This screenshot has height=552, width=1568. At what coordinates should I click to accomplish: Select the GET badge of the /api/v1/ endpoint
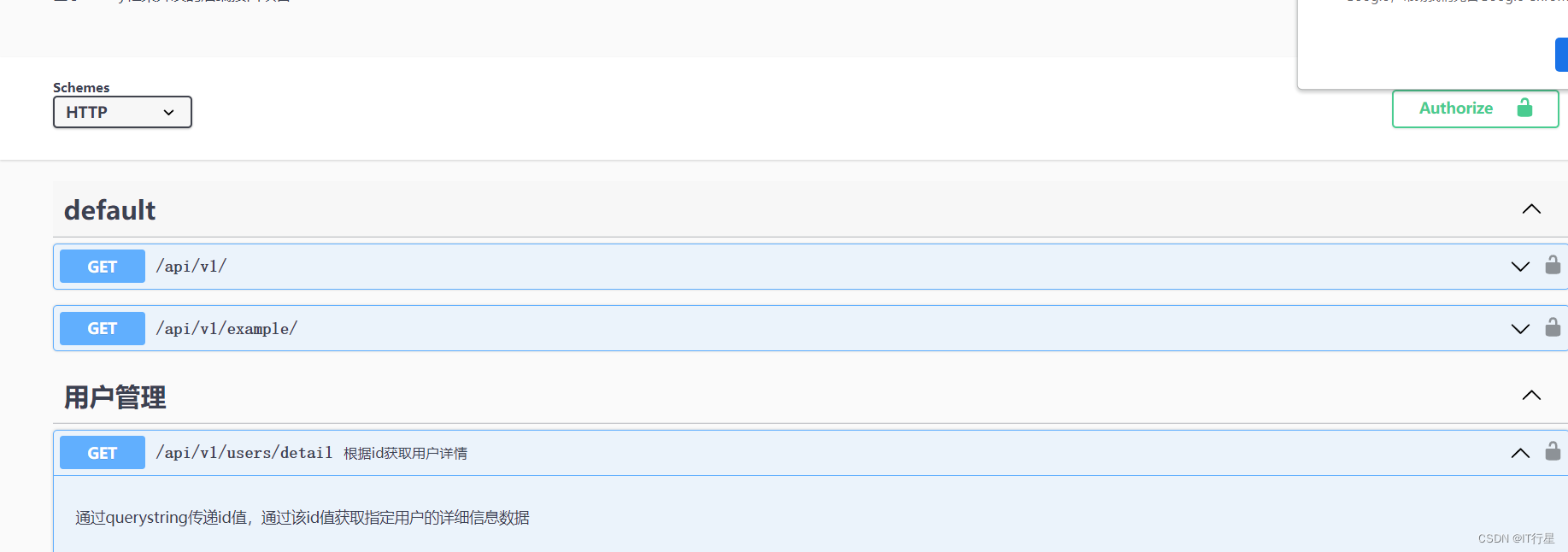(x=102, y=266)
